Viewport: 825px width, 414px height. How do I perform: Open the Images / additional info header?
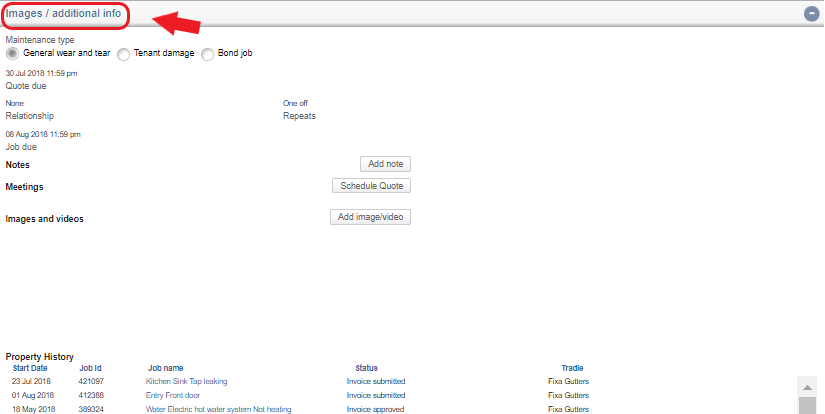[x=63, y=14]
